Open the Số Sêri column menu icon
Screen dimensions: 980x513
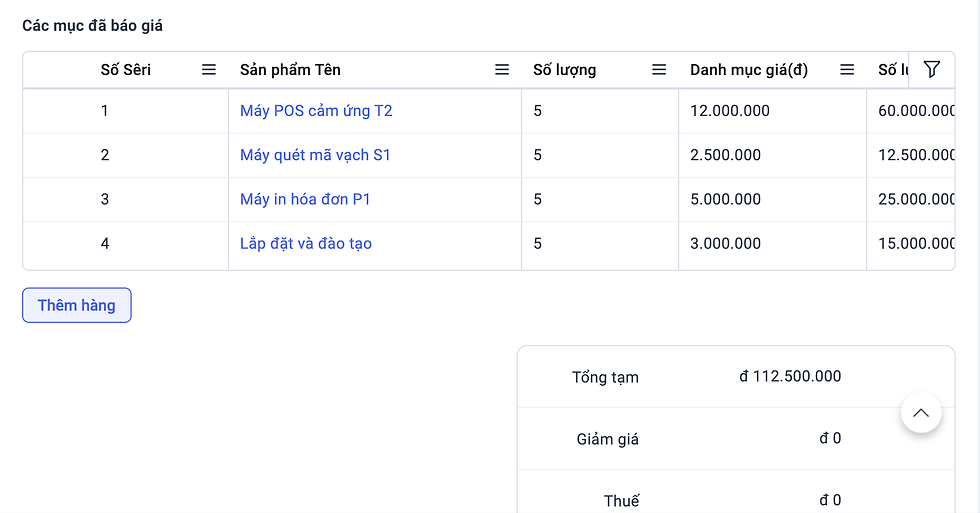tap(209, 69)
